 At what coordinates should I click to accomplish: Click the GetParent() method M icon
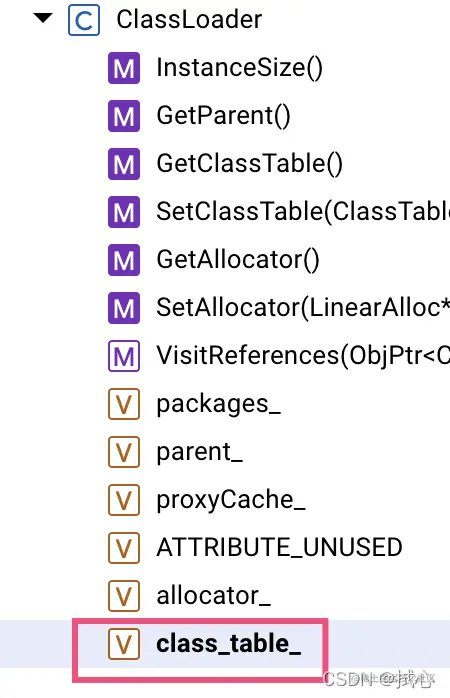click(124, 116)
